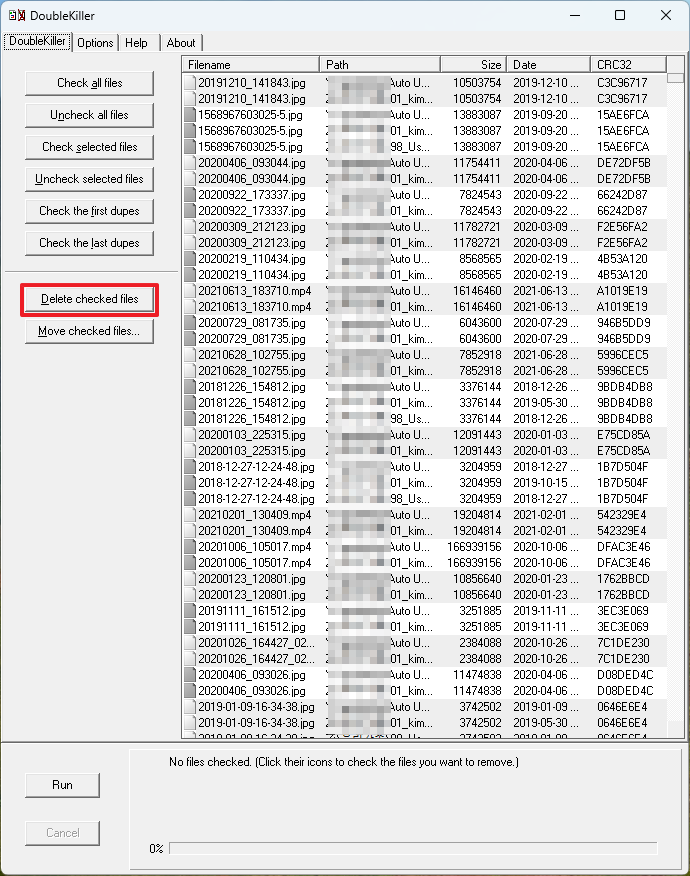Delete checked files

coord(89,299)
